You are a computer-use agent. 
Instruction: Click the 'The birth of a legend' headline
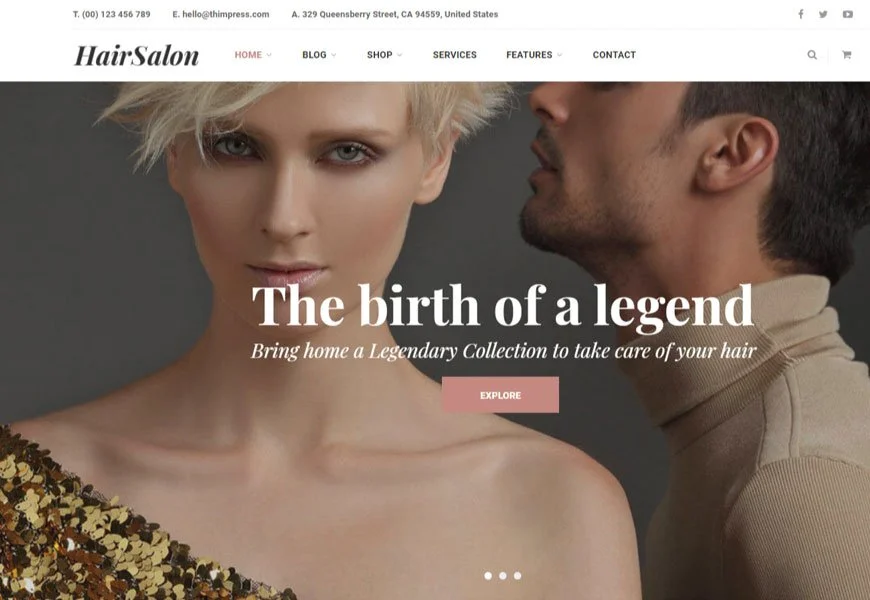click(502, 305)
